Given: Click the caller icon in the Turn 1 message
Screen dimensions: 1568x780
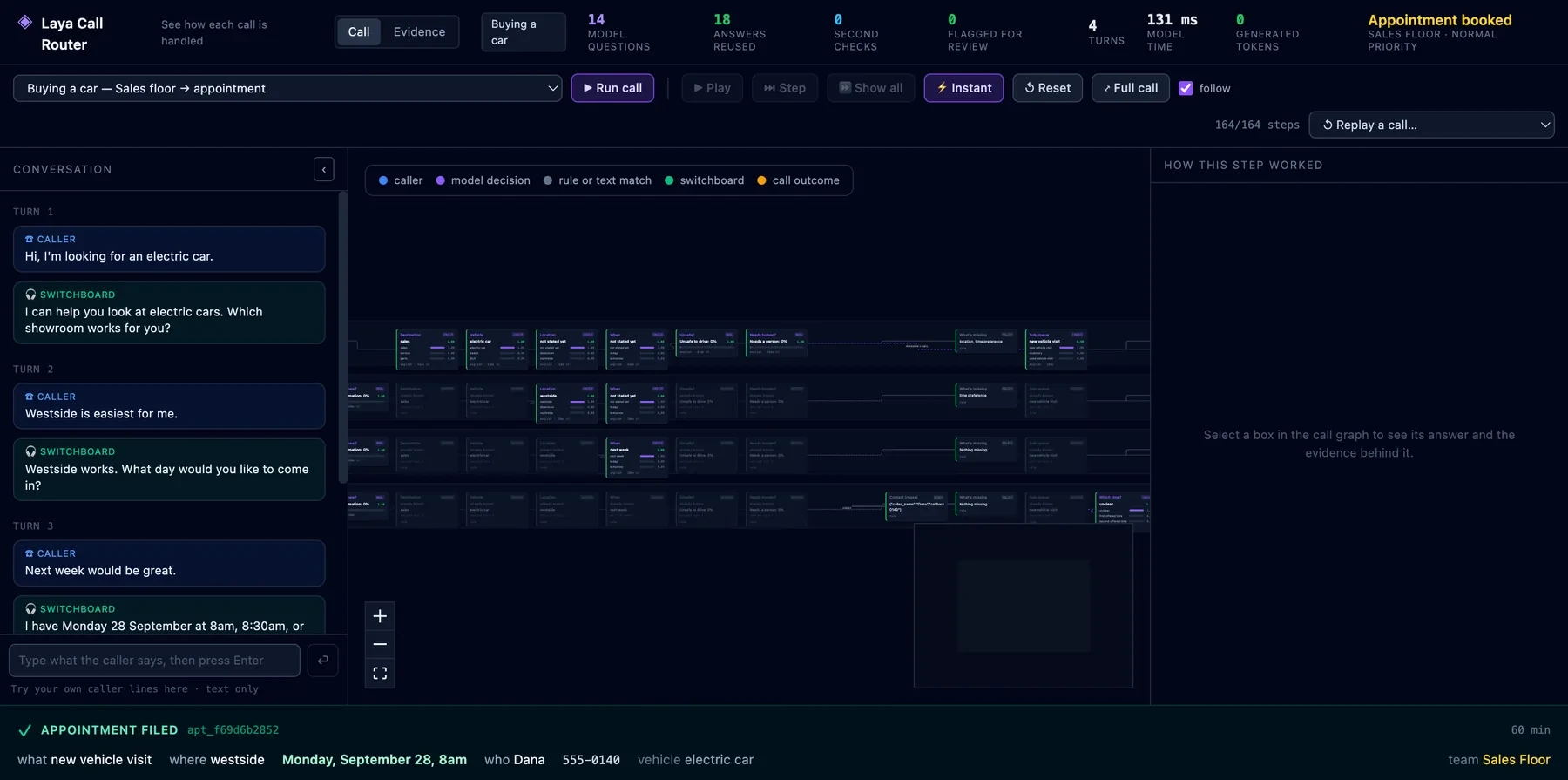Looking at the screenshot, I should pos(30,239).
